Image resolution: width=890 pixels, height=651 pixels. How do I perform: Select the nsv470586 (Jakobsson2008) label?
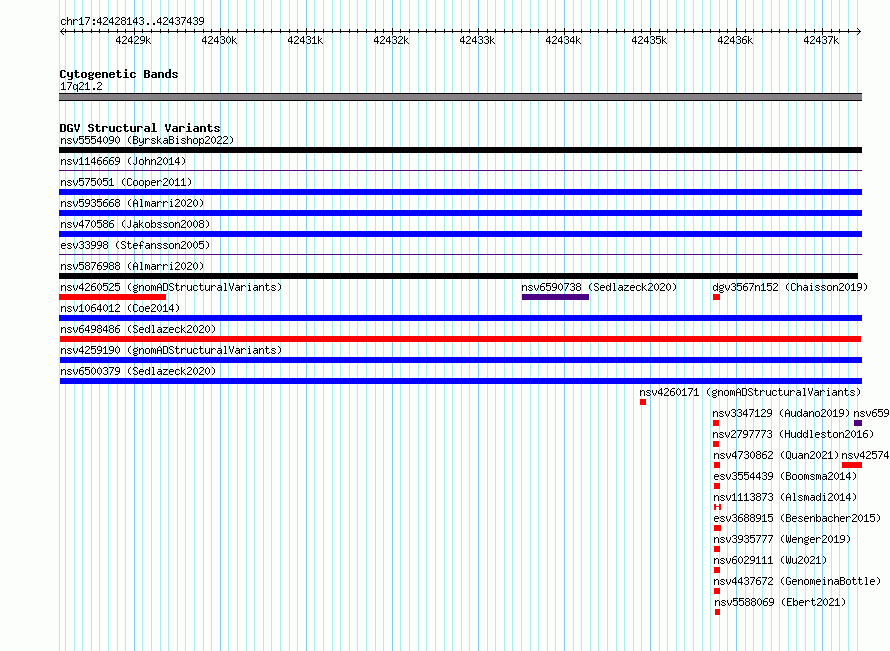pyautogui.click(x=135, y=224)
